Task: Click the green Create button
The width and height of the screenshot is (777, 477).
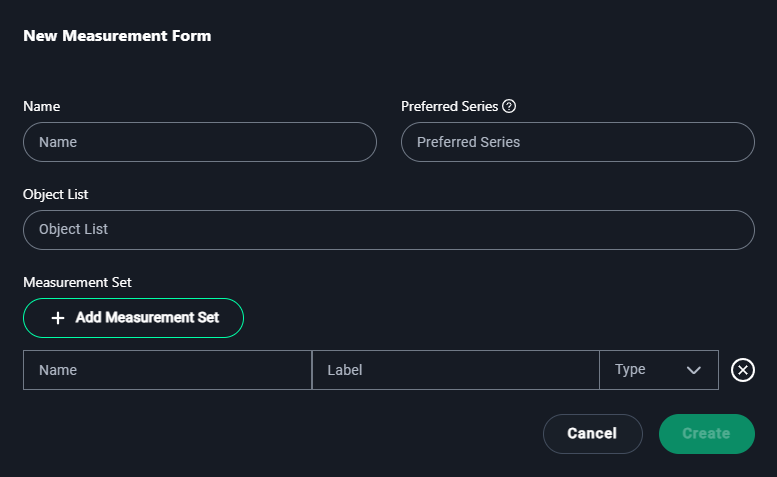Action: coord(707,434)
